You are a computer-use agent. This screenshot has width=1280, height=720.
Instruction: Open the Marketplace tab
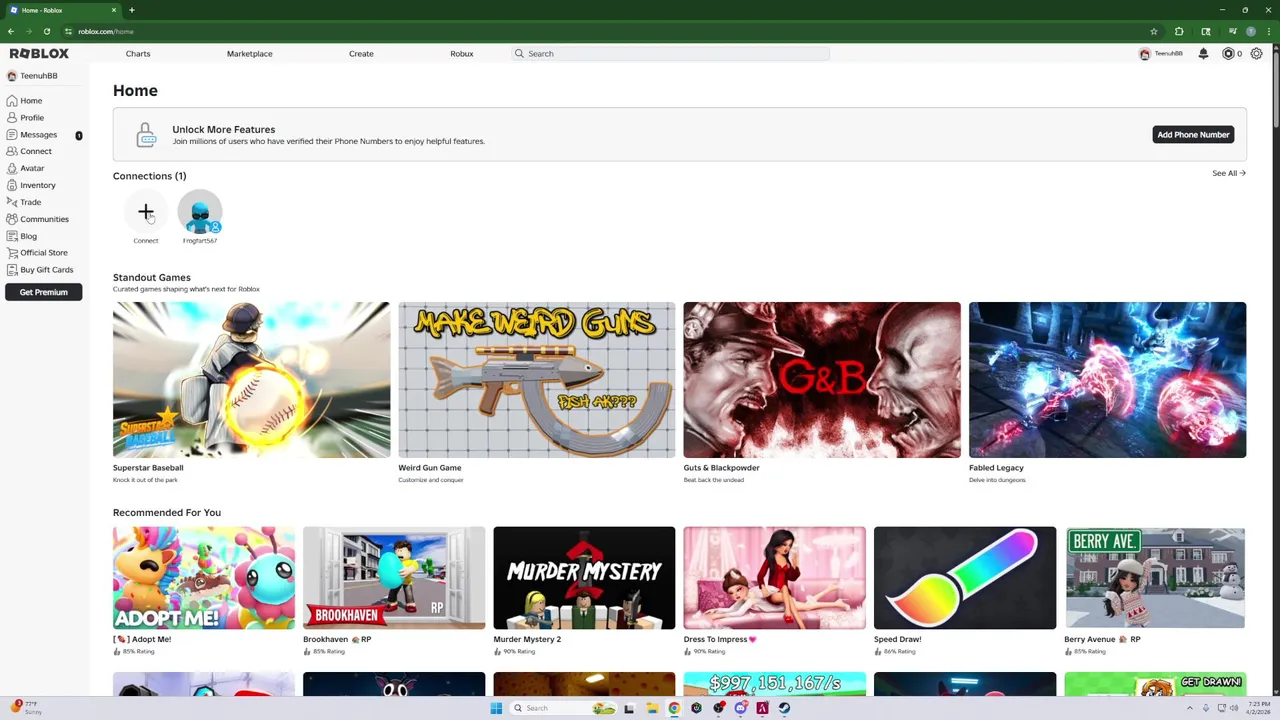[x=249, y=54]
